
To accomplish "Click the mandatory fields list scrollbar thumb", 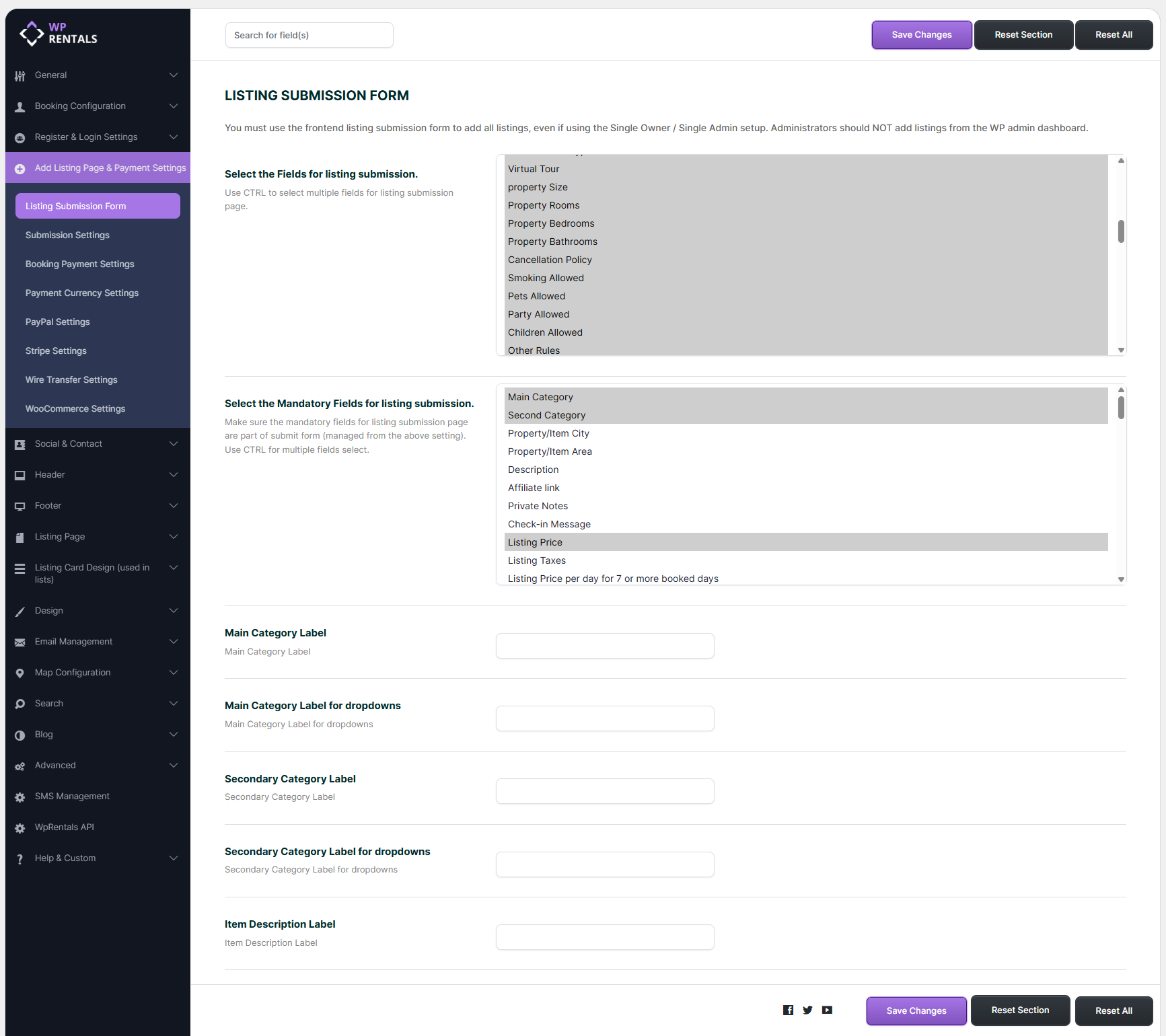I will point(1121,408).
